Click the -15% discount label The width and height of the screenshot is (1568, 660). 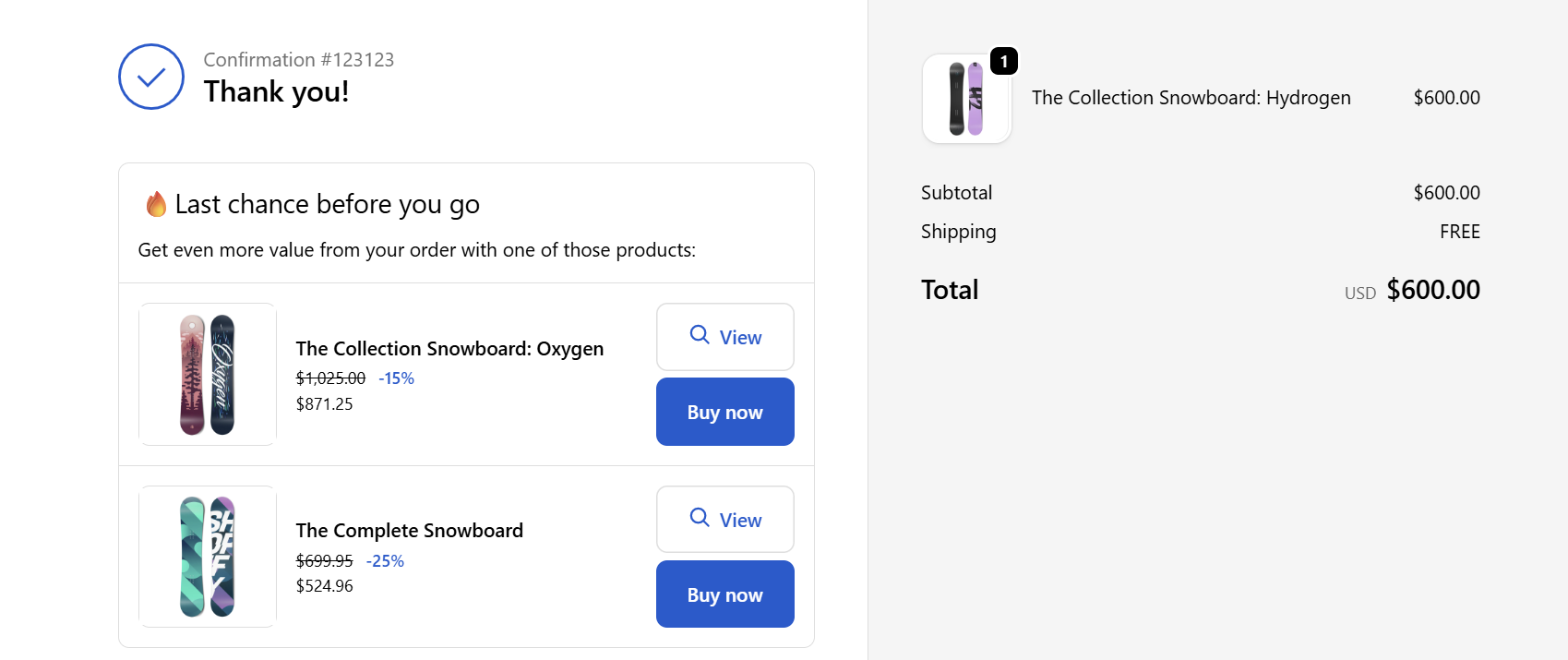pos(396,378)
